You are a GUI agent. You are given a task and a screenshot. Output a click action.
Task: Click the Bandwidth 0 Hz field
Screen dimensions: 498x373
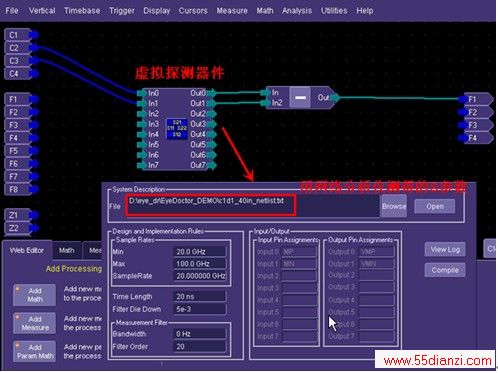199,334
